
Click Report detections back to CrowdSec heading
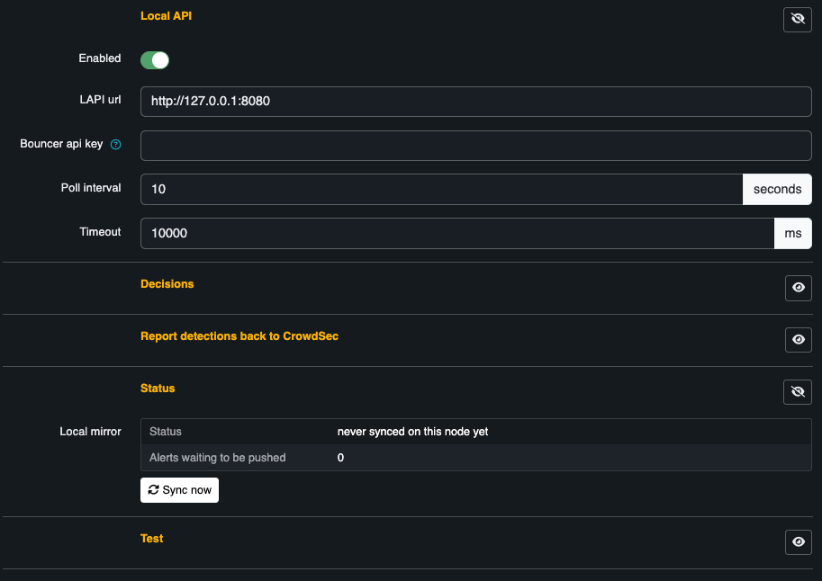239,336
